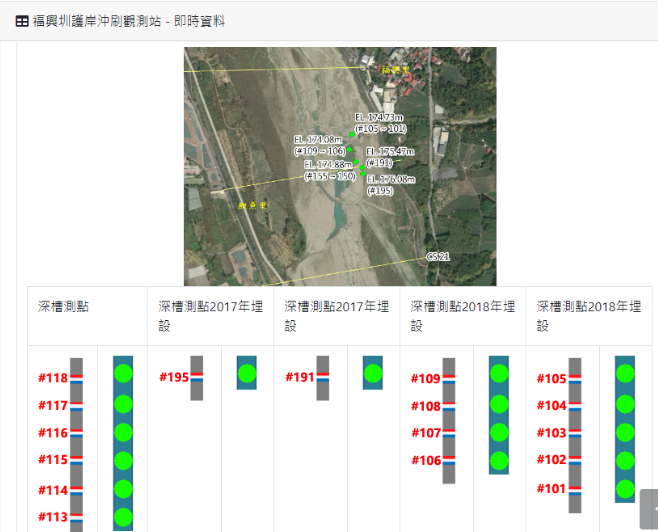Click the green status light for #104
658x532 pixels.
coord(625,404)
